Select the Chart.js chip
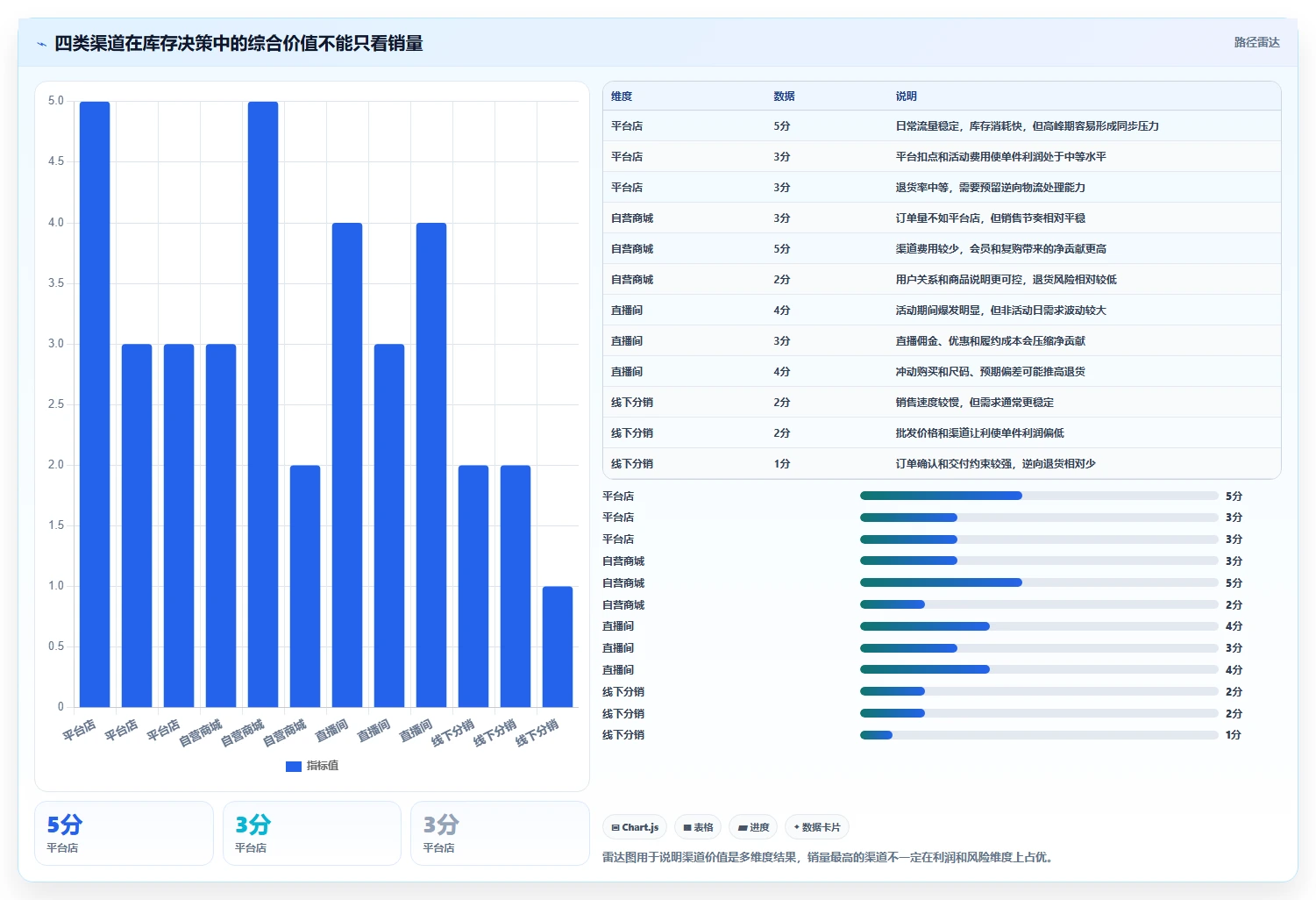 point(635,827)
